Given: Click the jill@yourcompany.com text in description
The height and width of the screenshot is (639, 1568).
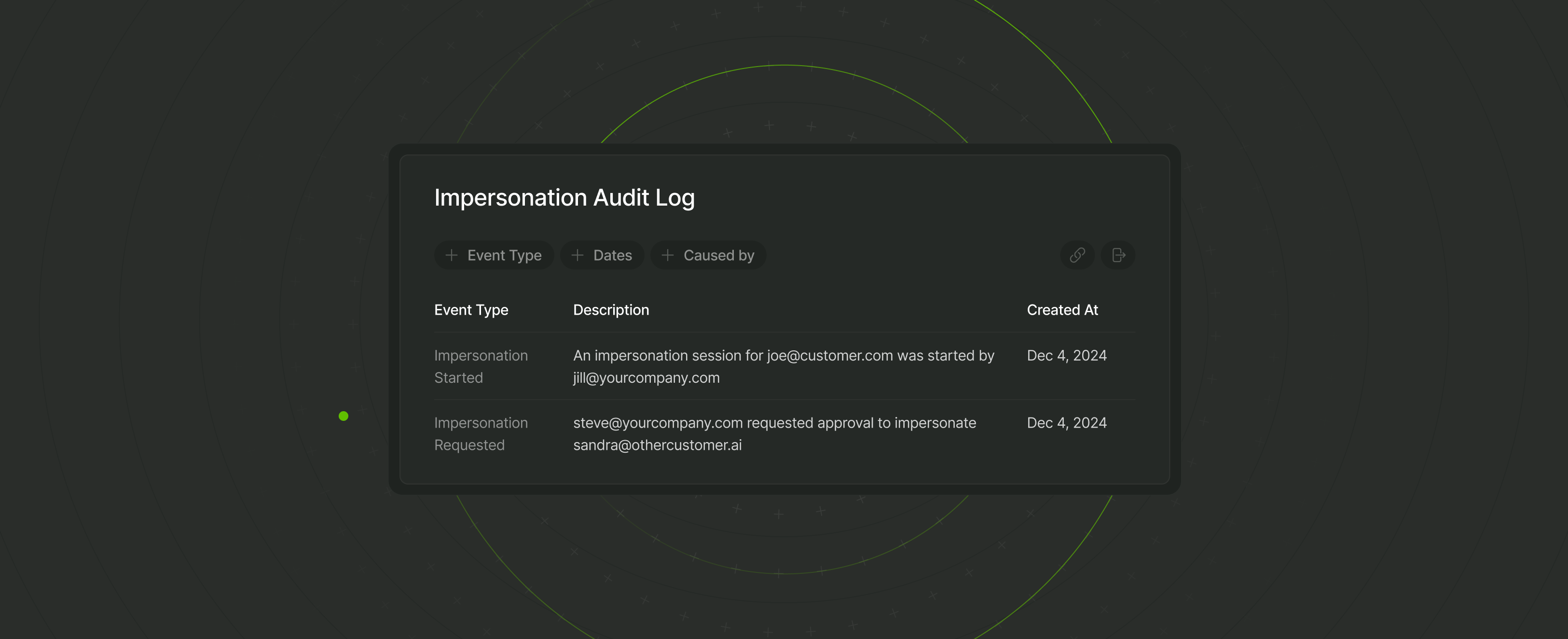Looking at the screenshot, I should pos(646,378).
